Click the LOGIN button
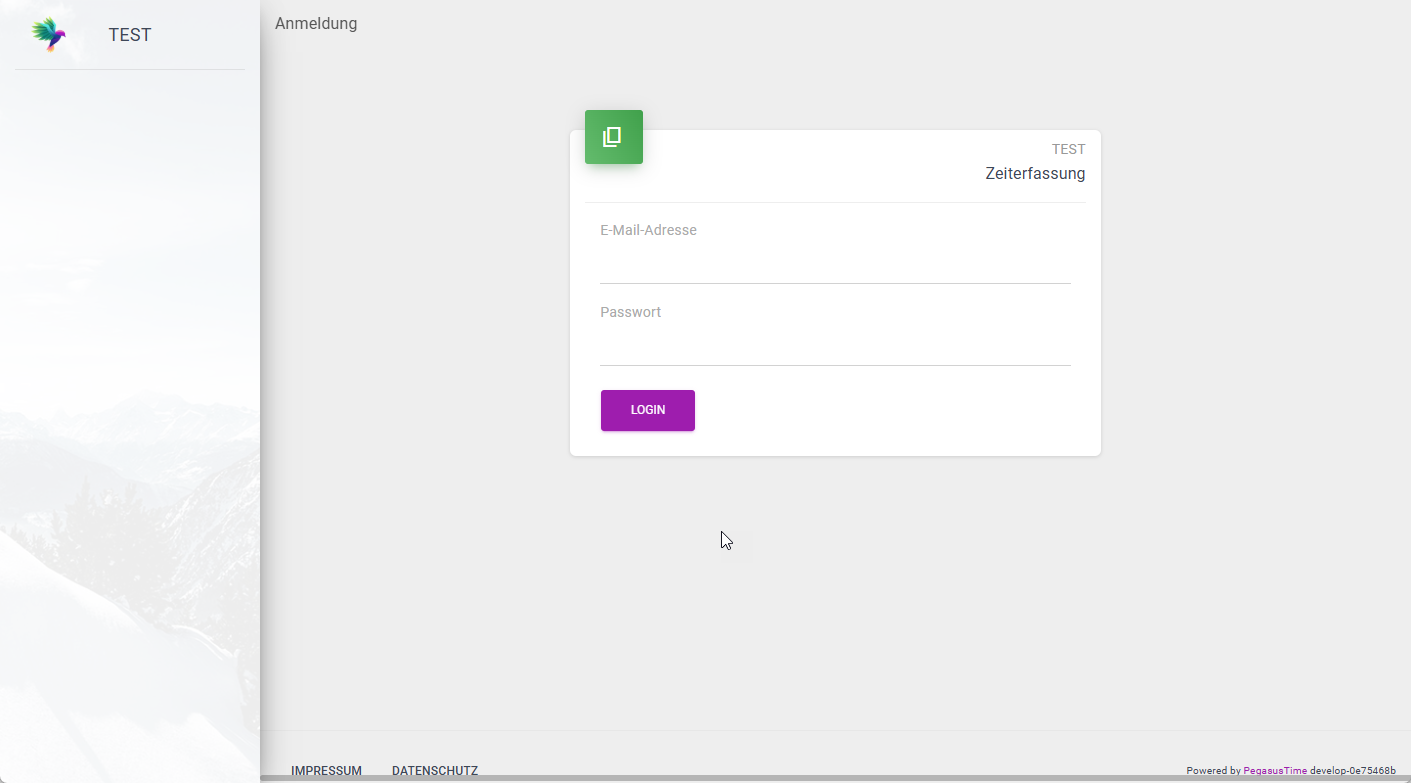This screenshot has width=1411, height=783. point(647,410)
